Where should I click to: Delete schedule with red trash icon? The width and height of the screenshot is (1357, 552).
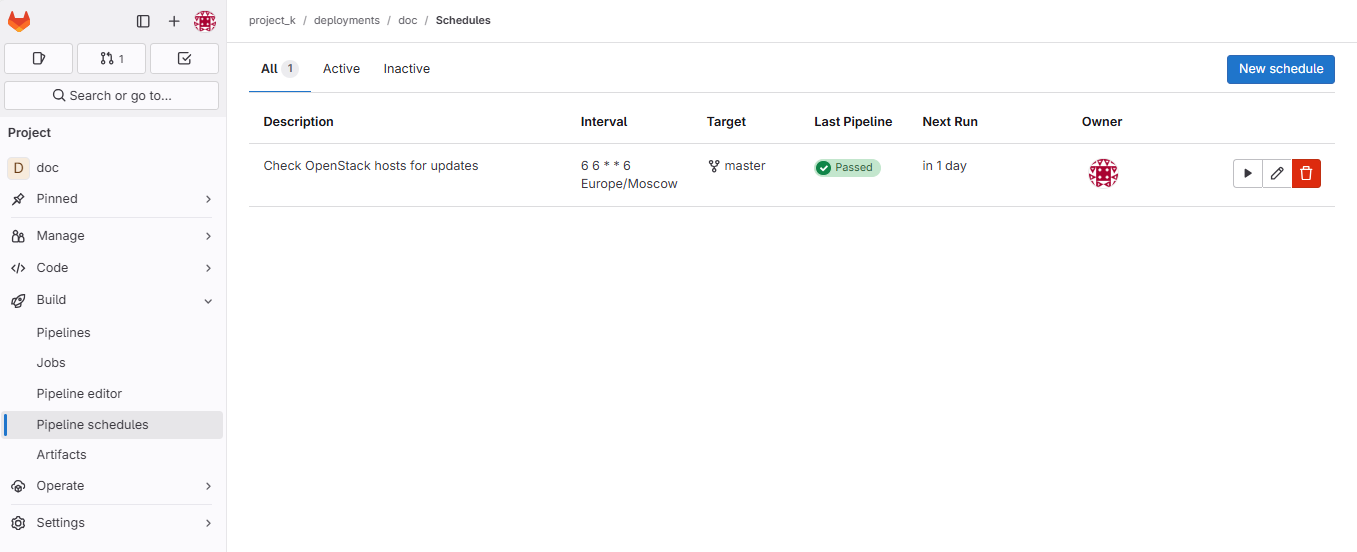pos(1306,174)
